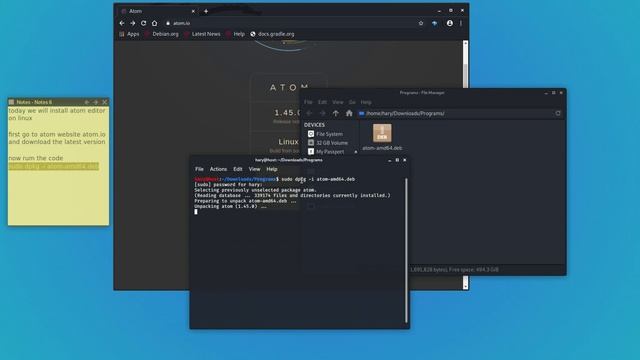Go forward in the File Manager

click(322, 113)
